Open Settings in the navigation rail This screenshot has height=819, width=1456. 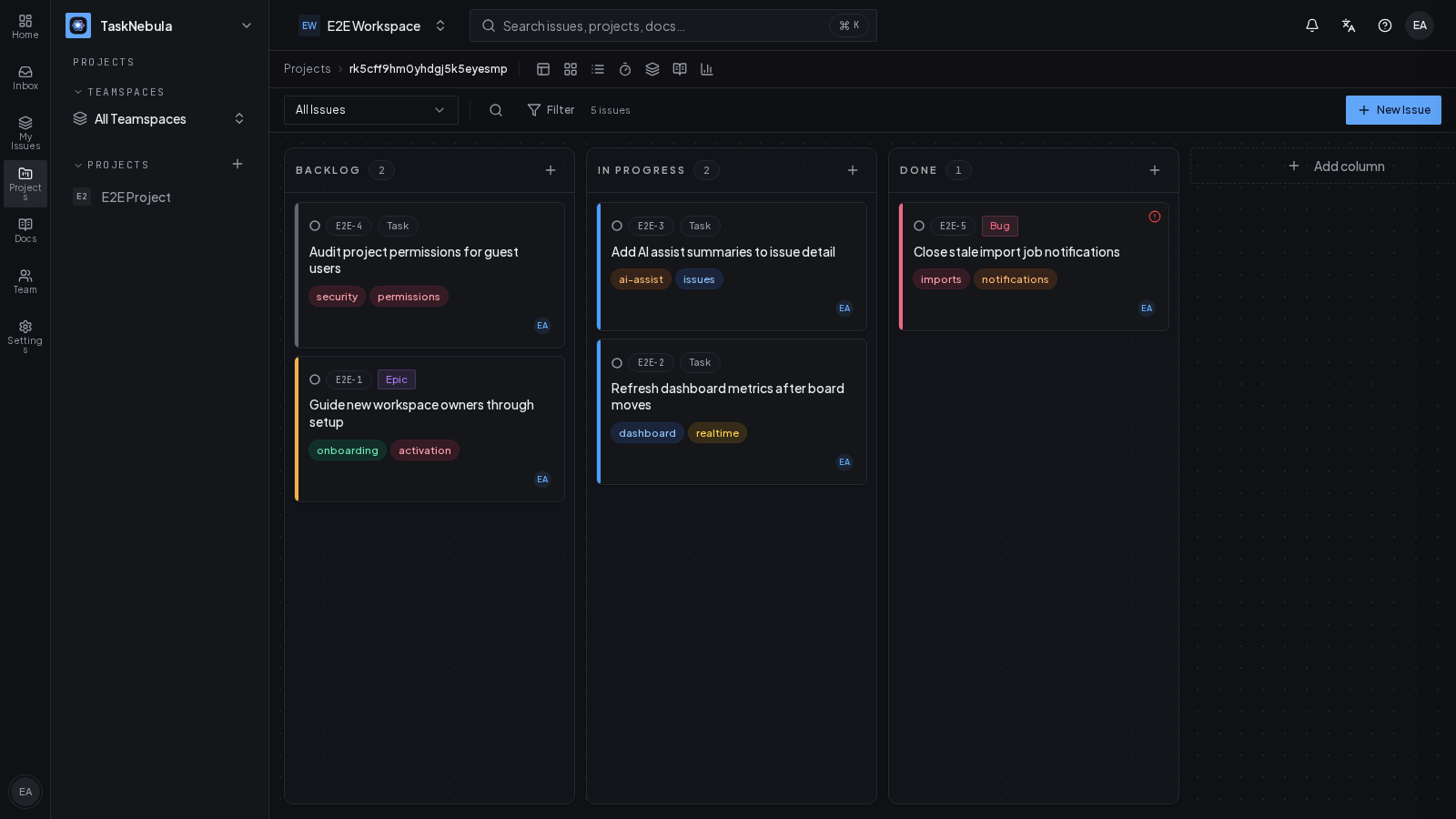[x=25, y=337]
